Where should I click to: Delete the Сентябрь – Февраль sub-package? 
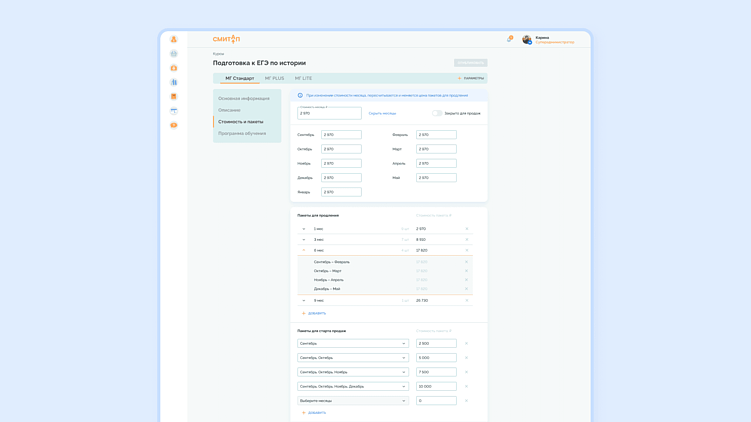pos(467,262)
